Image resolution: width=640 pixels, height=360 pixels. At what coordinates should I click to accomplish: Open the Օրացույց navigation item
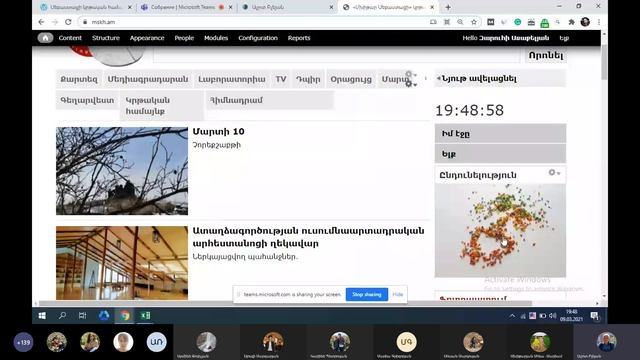click(351, 79)
